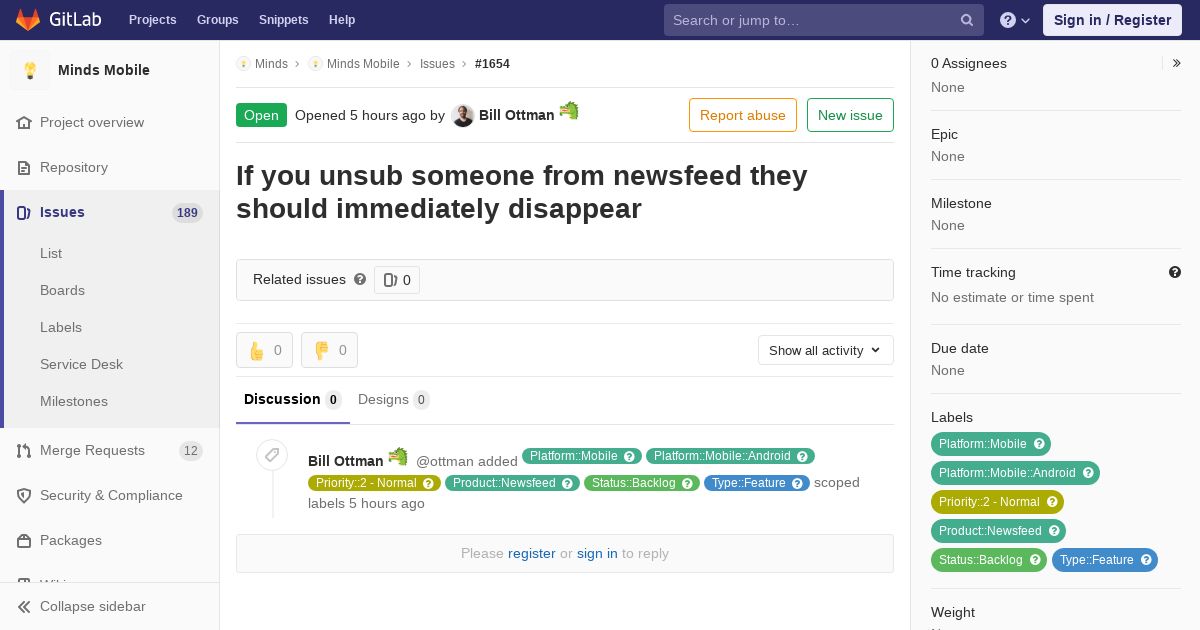1200x630 pixels.
Task: Open the Snippets menu item
Action: [283, 20]
